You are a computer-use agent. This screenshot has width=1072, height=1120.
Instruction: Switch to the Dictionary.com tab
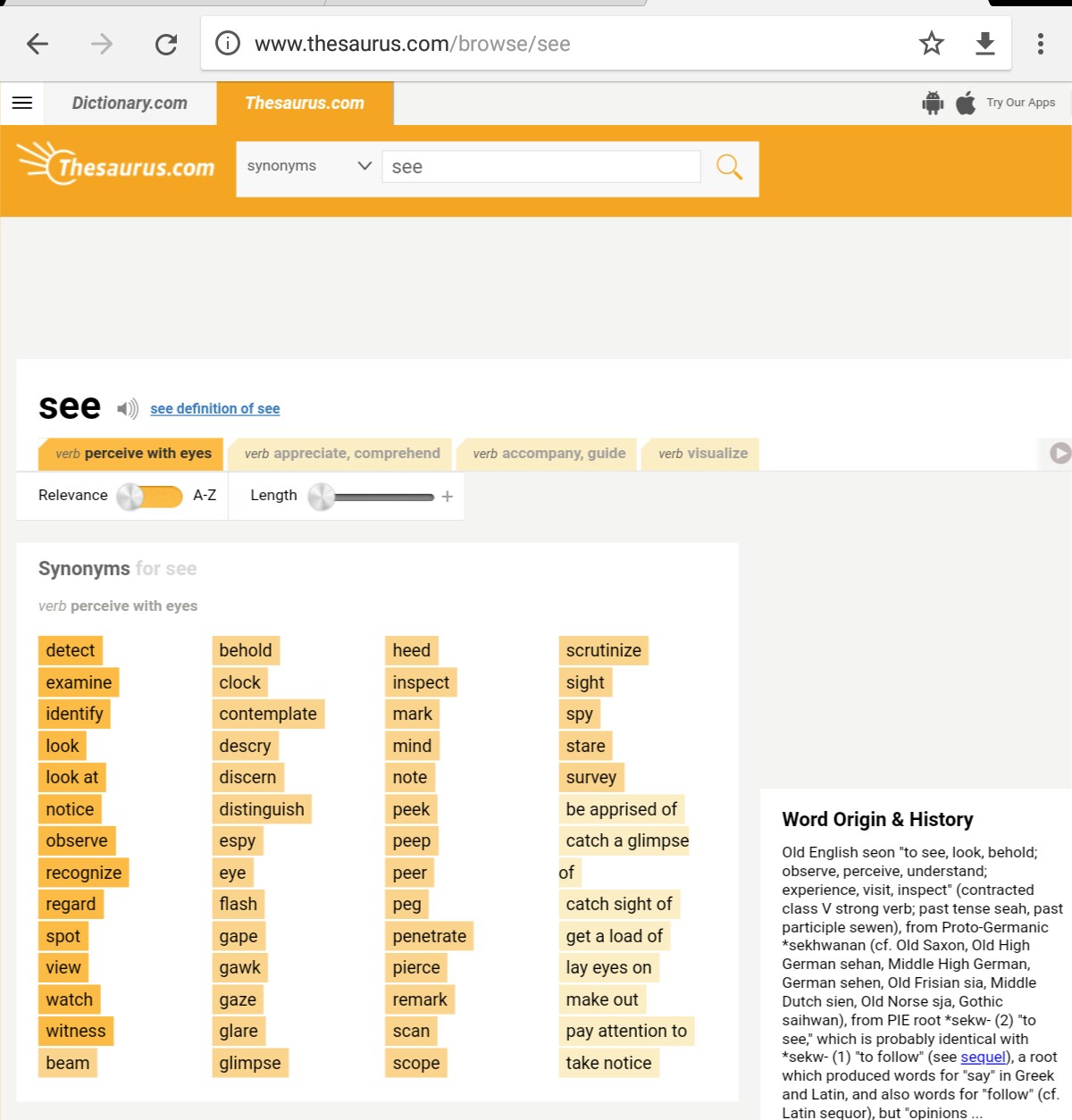130,103
